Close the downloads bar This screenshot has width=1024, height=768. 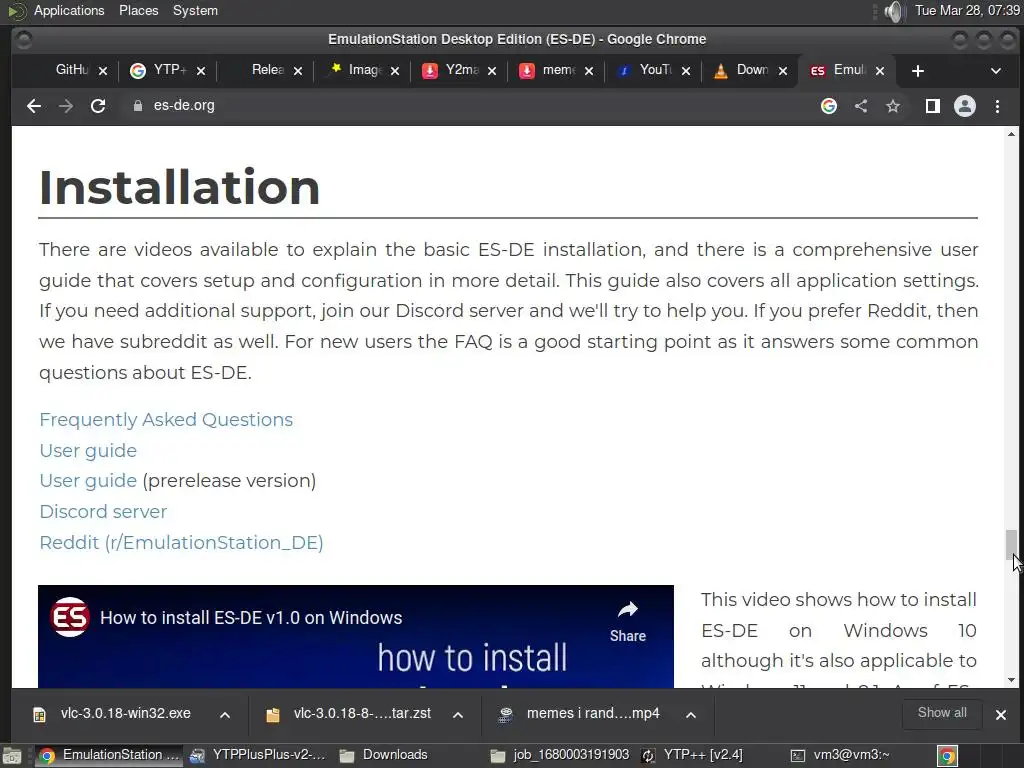[x=1000, y=715]
